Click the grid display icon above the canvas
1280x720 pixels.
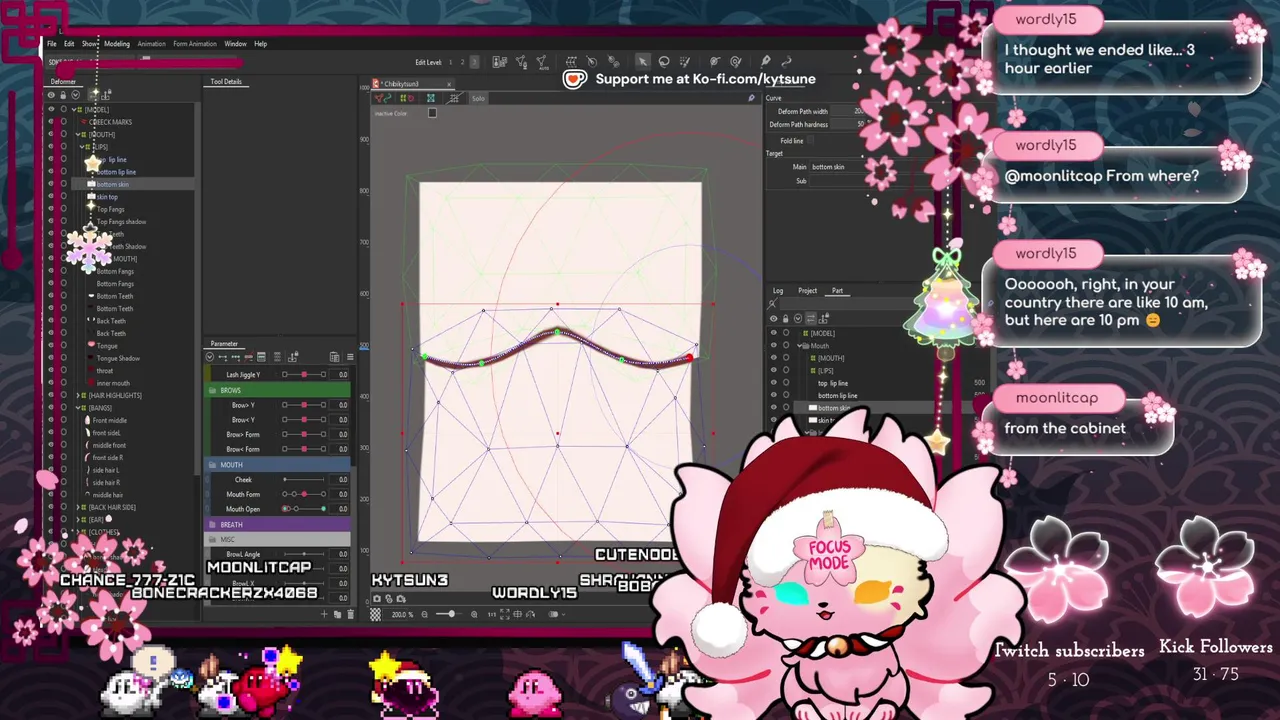pyautogui.click(x=455, y=98)
